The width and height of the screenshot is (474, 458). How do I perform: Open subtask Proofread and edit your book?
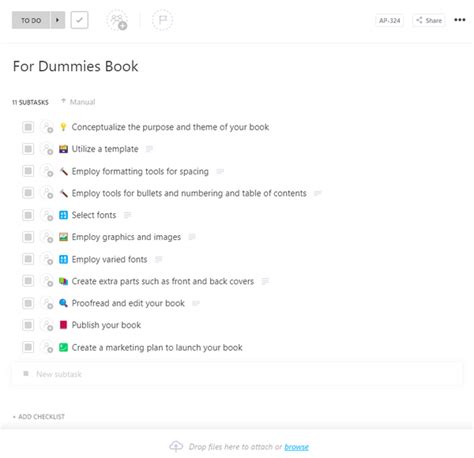128,303
